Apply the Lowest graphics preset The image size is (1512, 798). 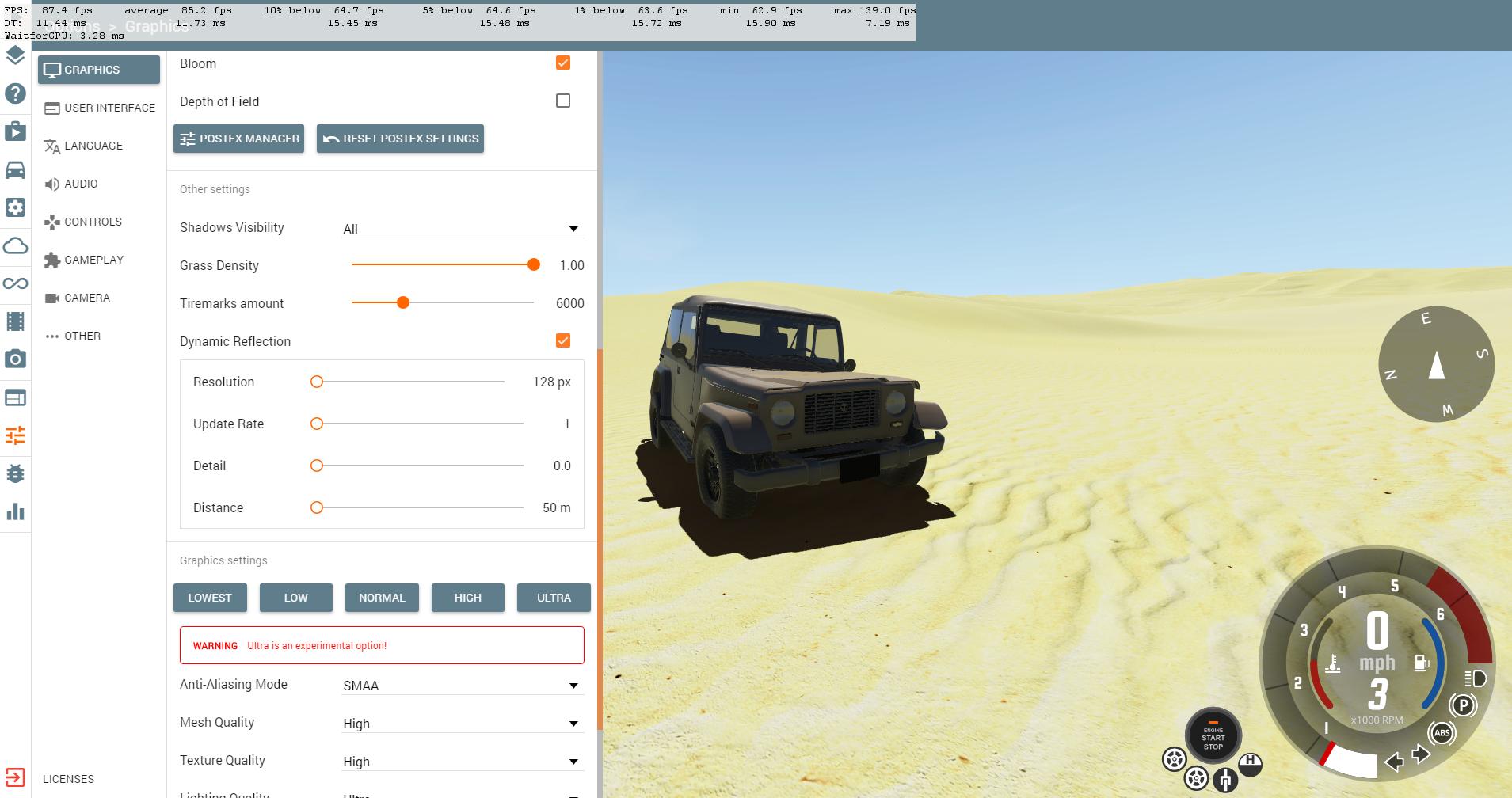[210, 598]
